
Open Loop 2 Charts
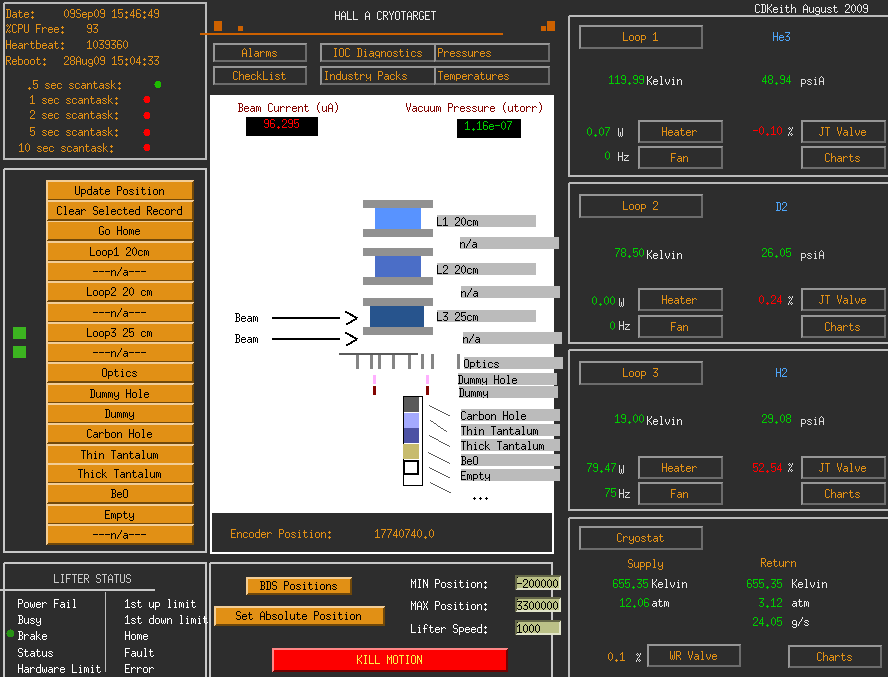point(843,326)
